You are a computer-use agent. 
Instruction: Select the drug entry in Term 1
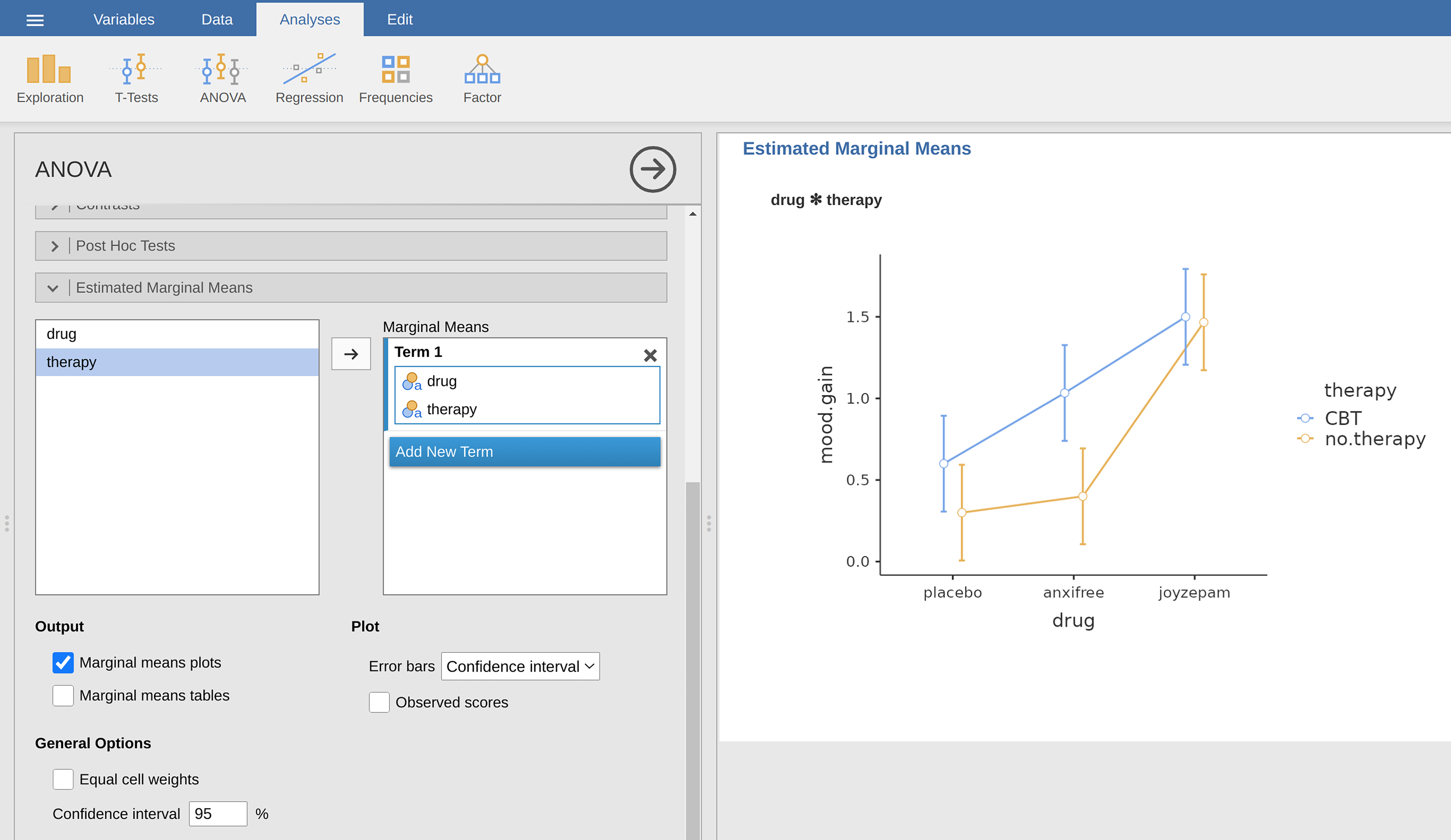(x=527, y=381)
